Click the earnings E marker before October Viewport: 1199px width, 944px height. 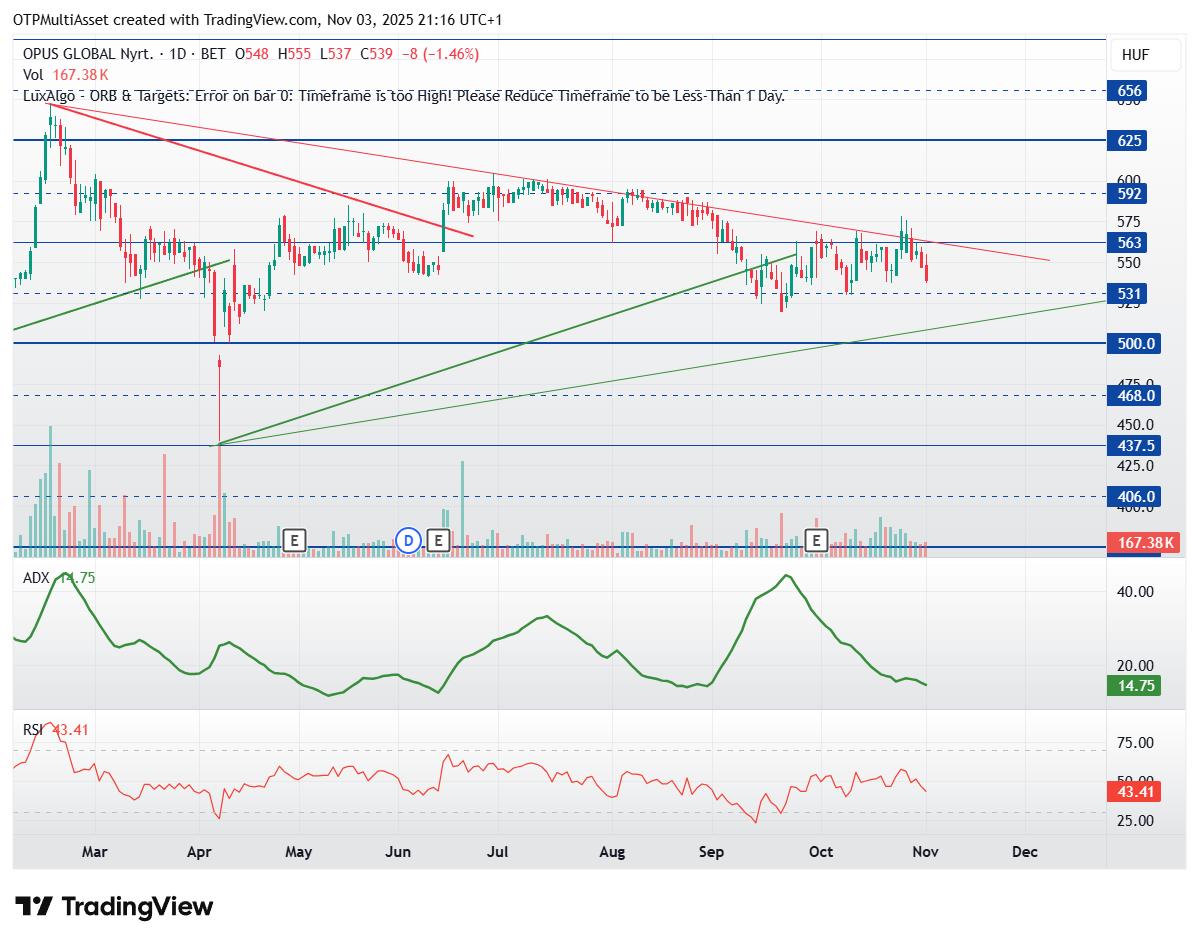tap(816, 541)
